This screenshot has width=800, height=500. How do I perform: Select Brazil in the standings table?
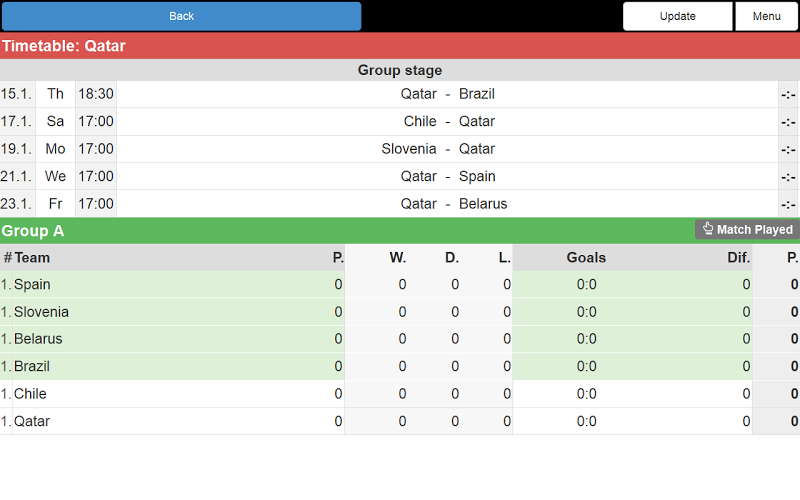tap(32, 367)
